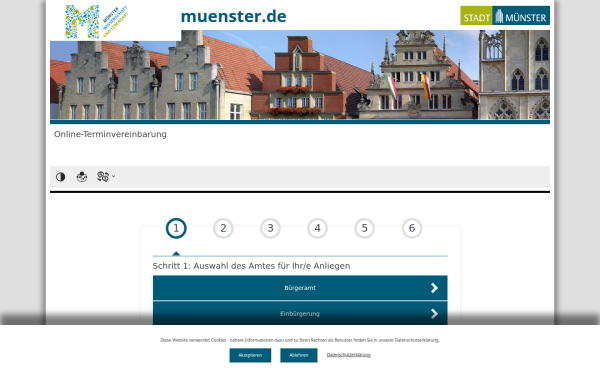This screenshot has height=375, width=600.
Task: Select step 6 in the progress indicator
Action: coord(412,228)
